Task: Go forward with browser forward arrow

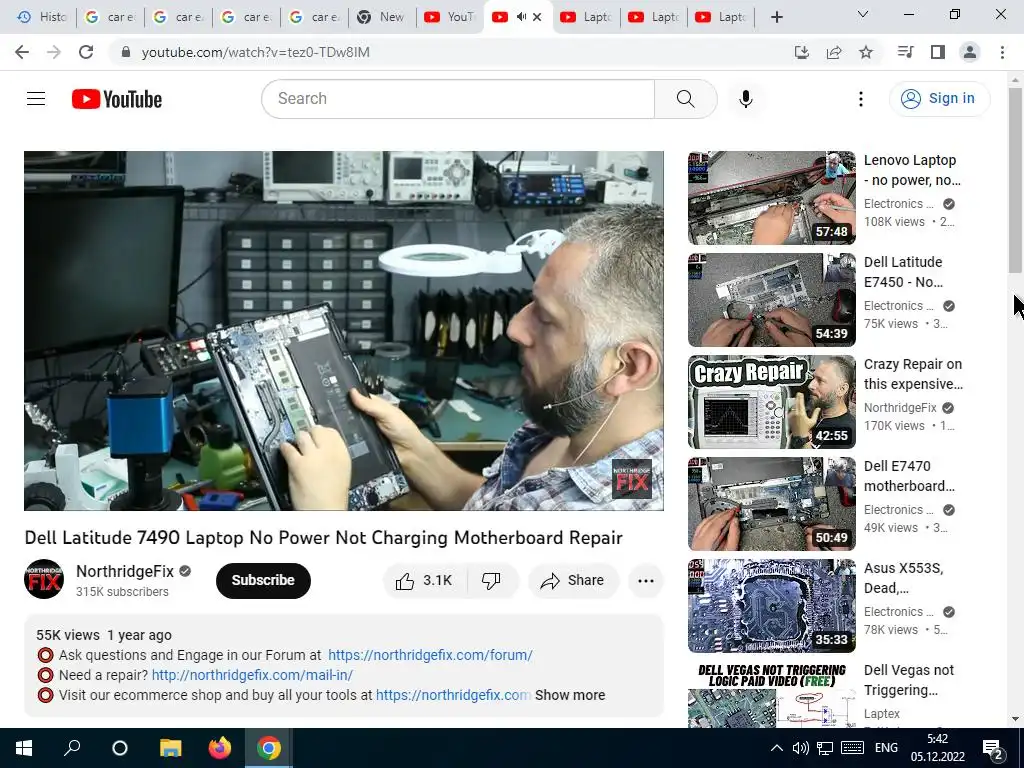Action: 54,52
